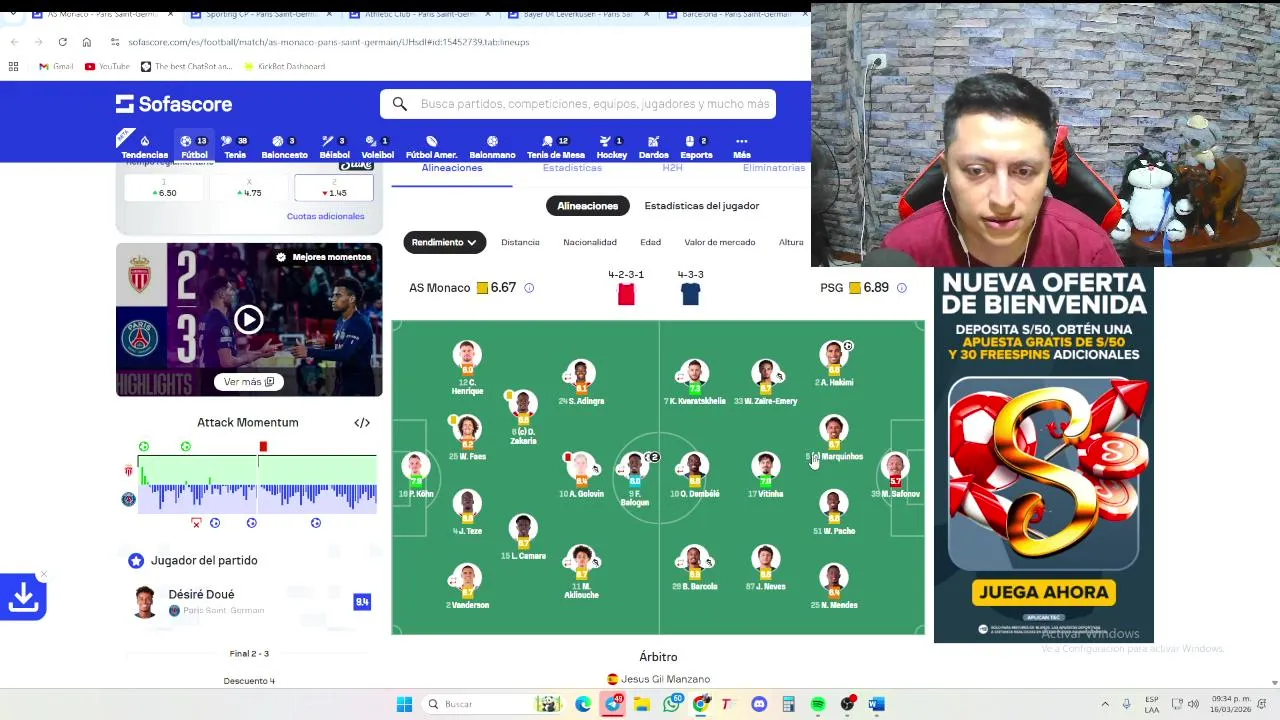Click the 6.50 home odds box

click(164, 188)
